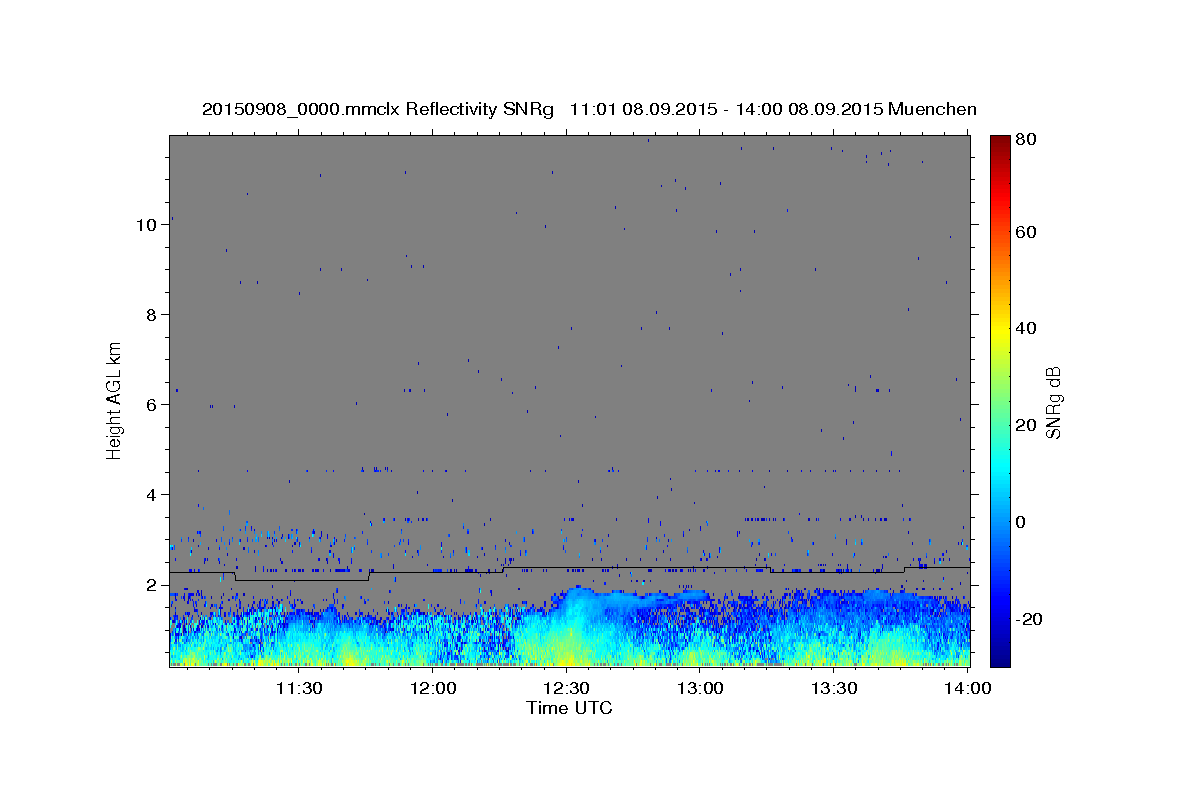
Task: Click the 12:30 time tick label
Action: click(566, 688)
